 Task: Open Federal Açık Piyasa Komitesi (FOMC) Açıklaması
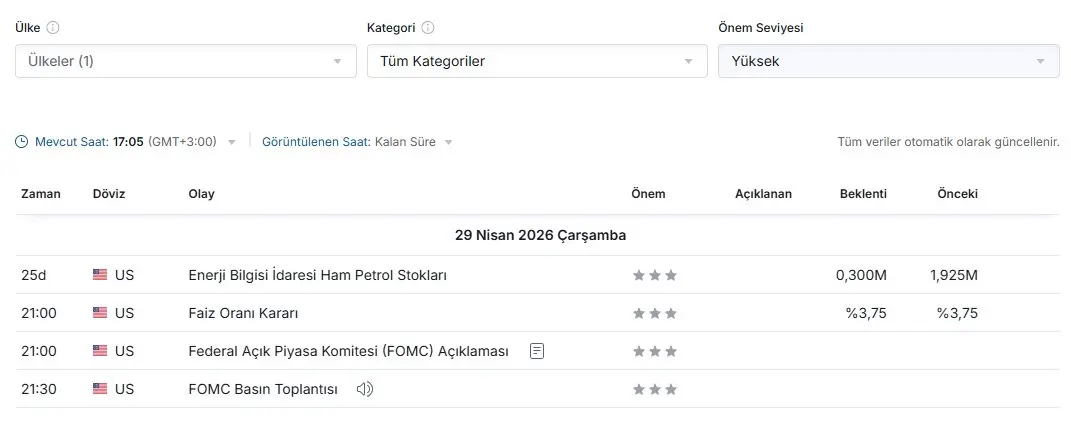point(348,351)
